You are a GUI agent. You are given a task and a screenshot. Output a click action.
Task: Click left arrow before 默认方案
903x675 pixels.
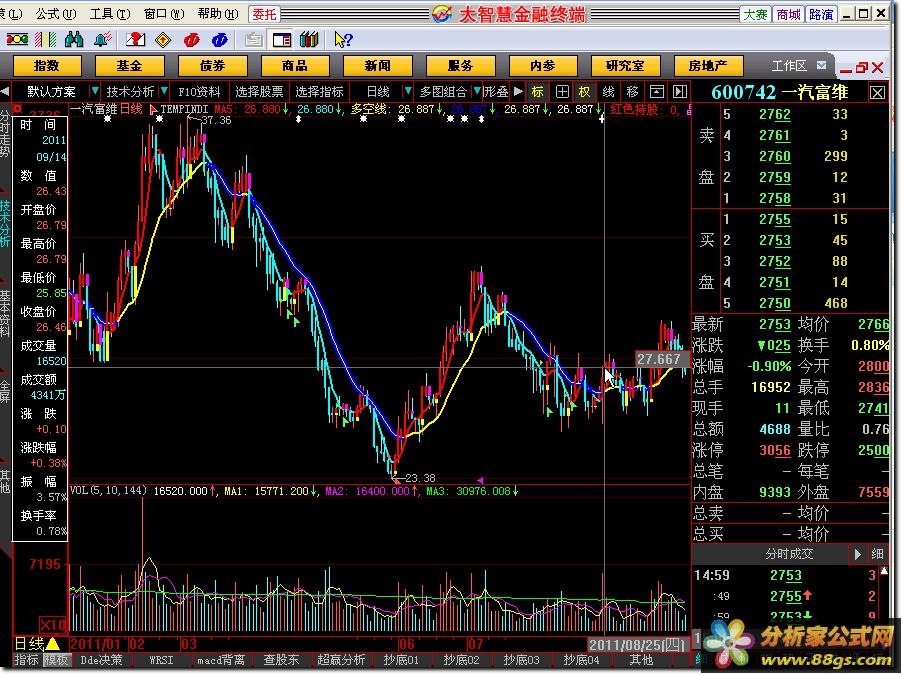point(5,92)
